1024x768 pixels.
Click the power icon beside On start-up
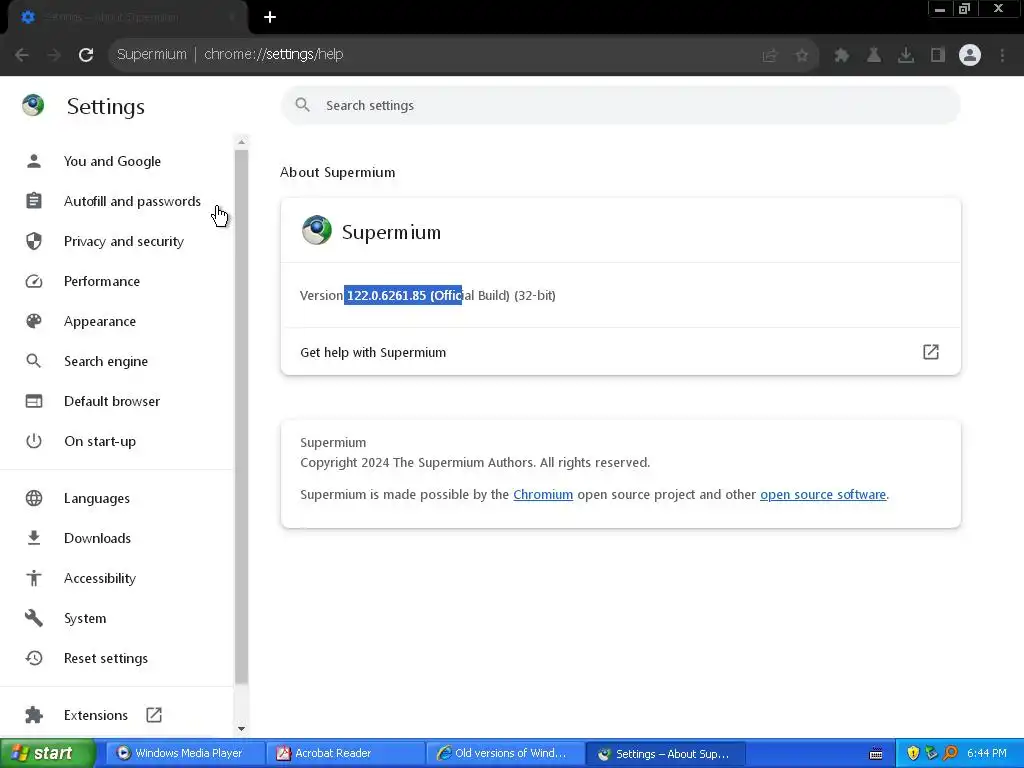point(34,441)
